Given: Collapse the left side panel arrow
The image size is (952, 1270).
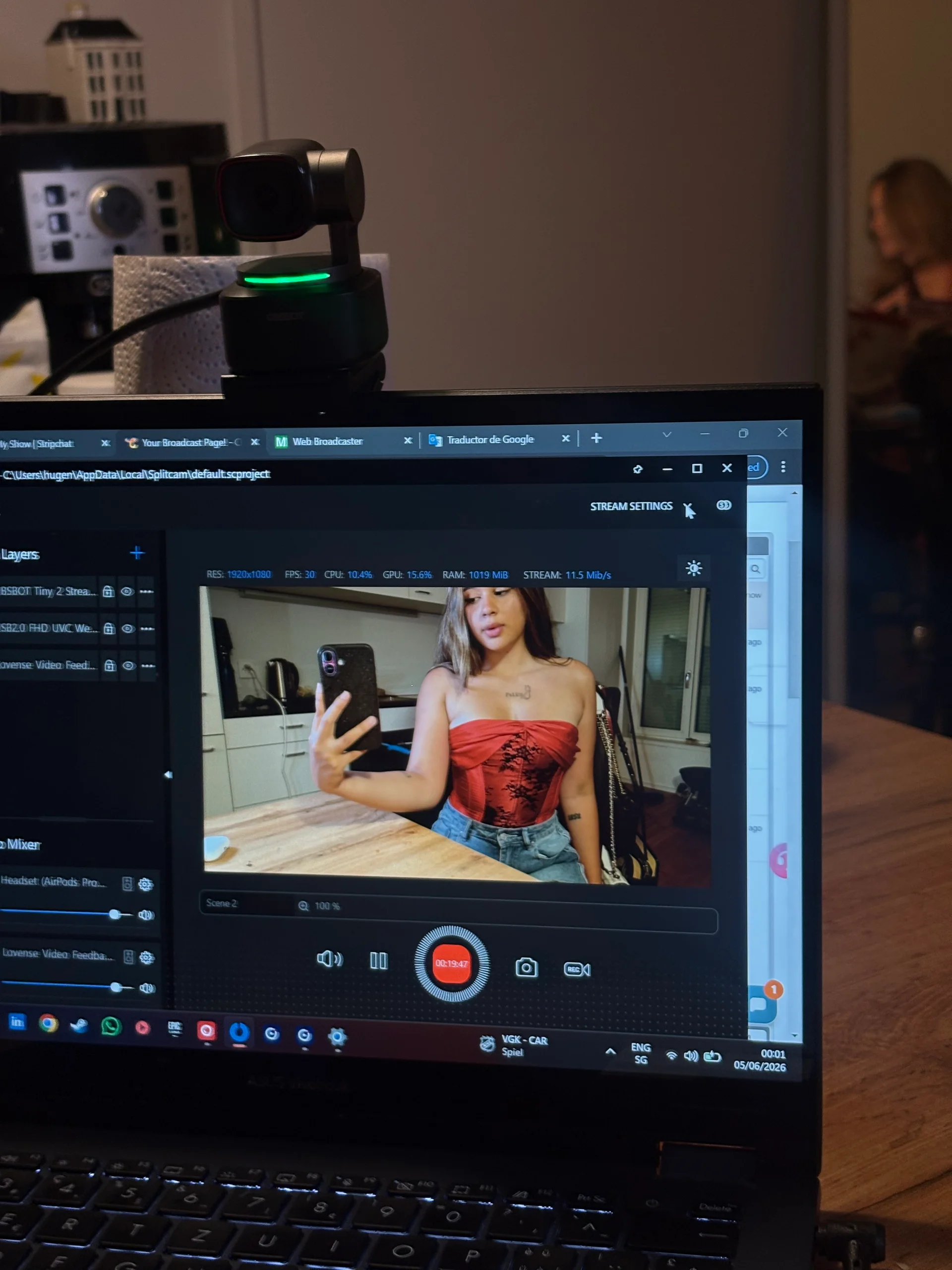Looking at the screenshot, I should (168, 774).
